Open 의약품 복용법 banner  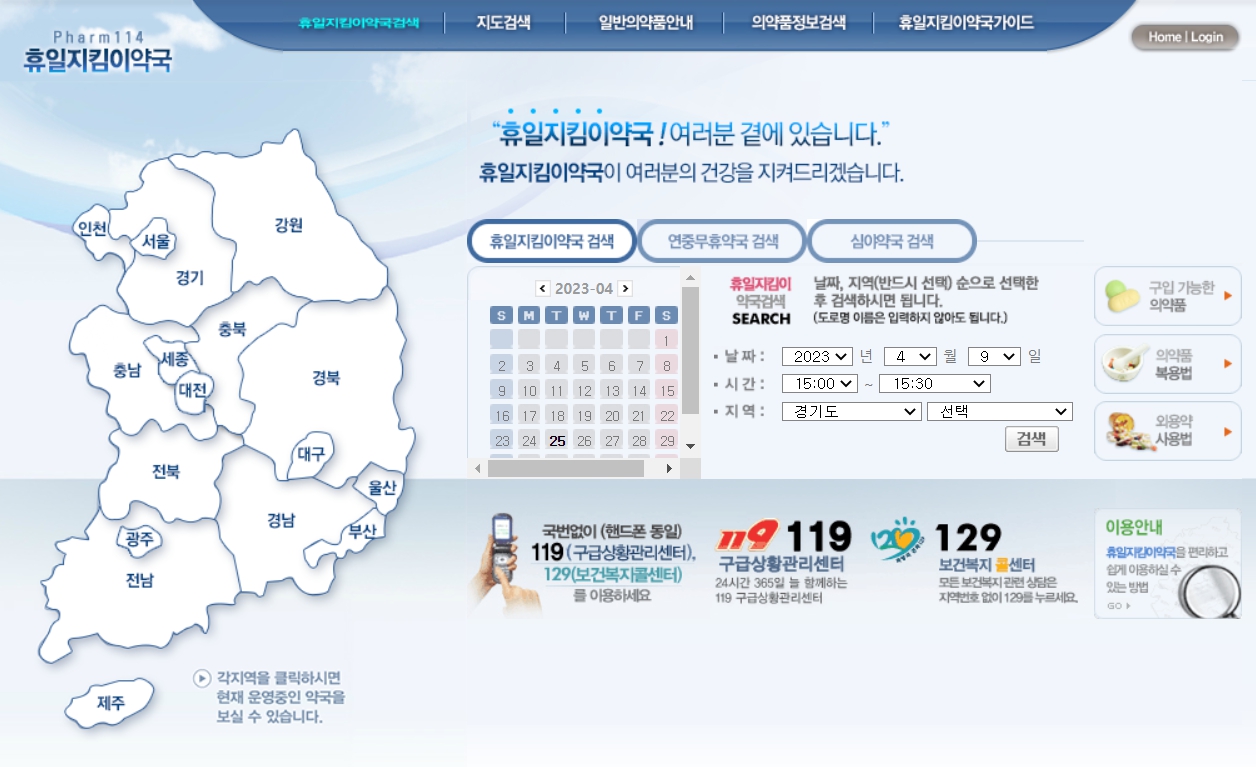[x=1168, y=364]
